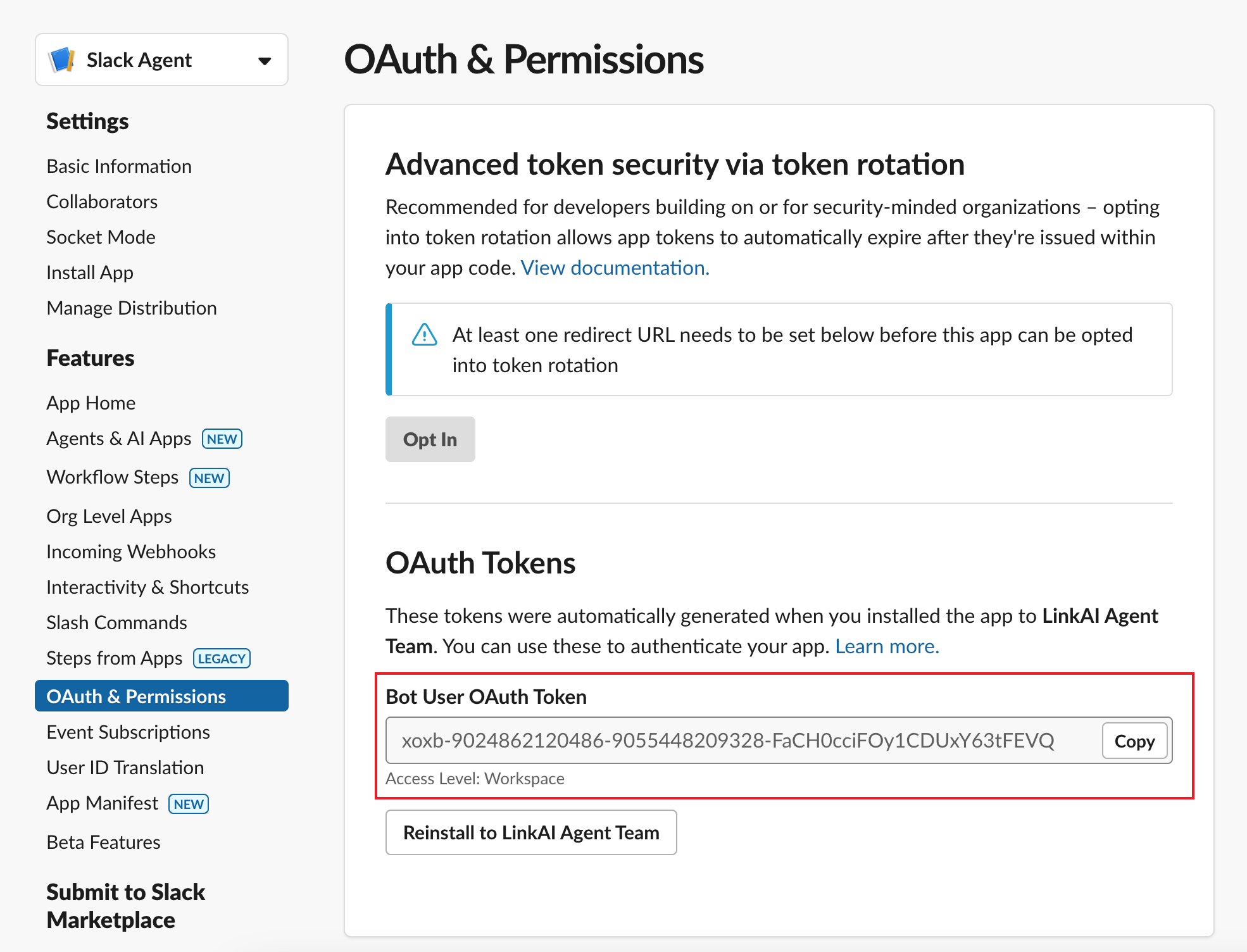Click NEW badge next to Workflow Steps
Screen dimensions: 1247x952
tap(210, 478)
